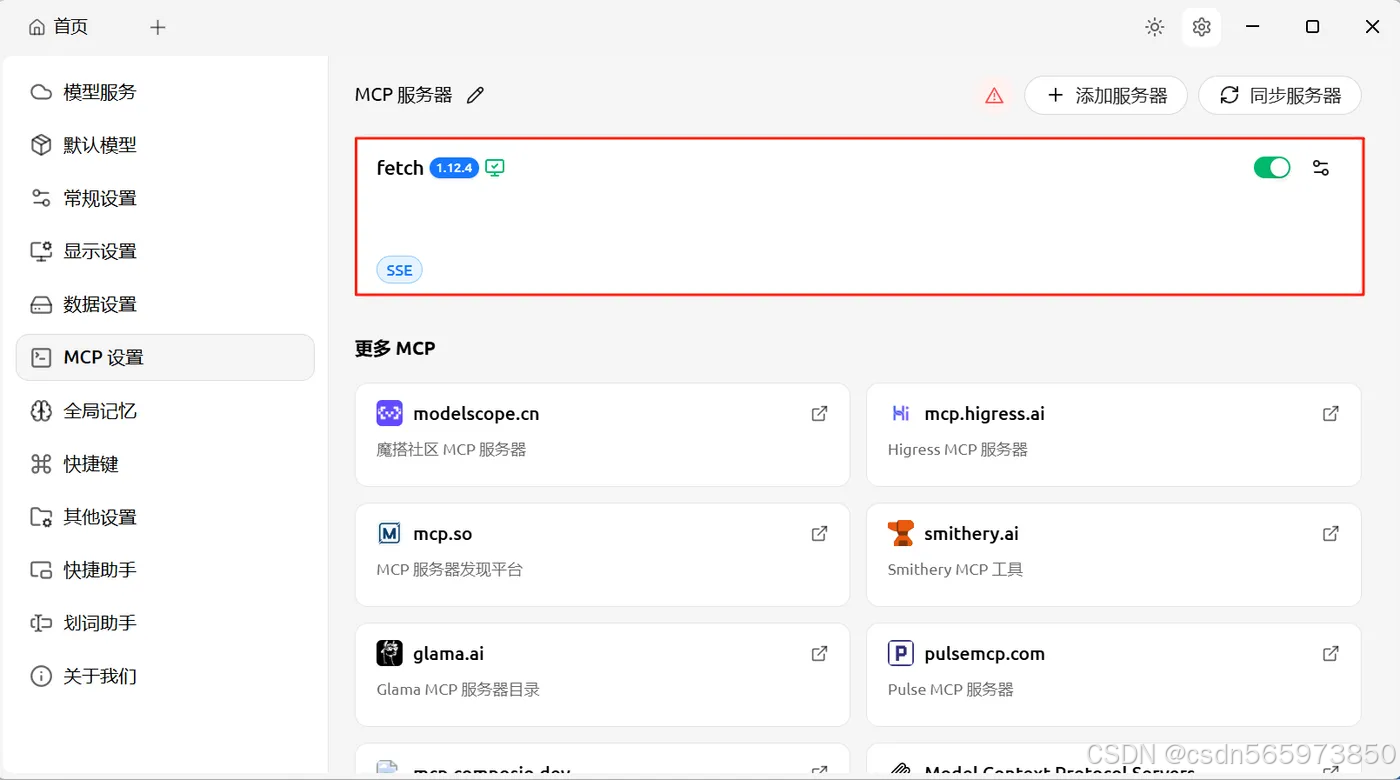
Task: Click the 更多 MCP heading
Action: (395, 349)
